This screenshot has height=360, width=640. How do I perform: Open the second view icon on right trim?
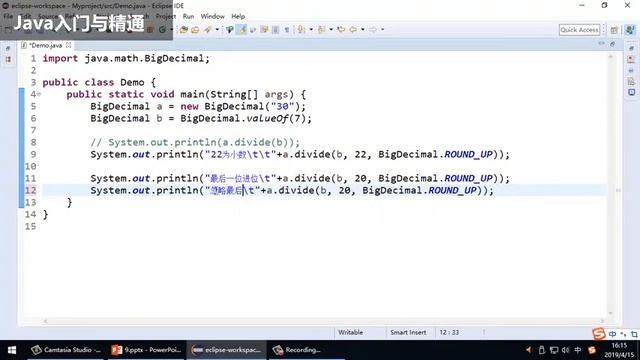(631, 60)
